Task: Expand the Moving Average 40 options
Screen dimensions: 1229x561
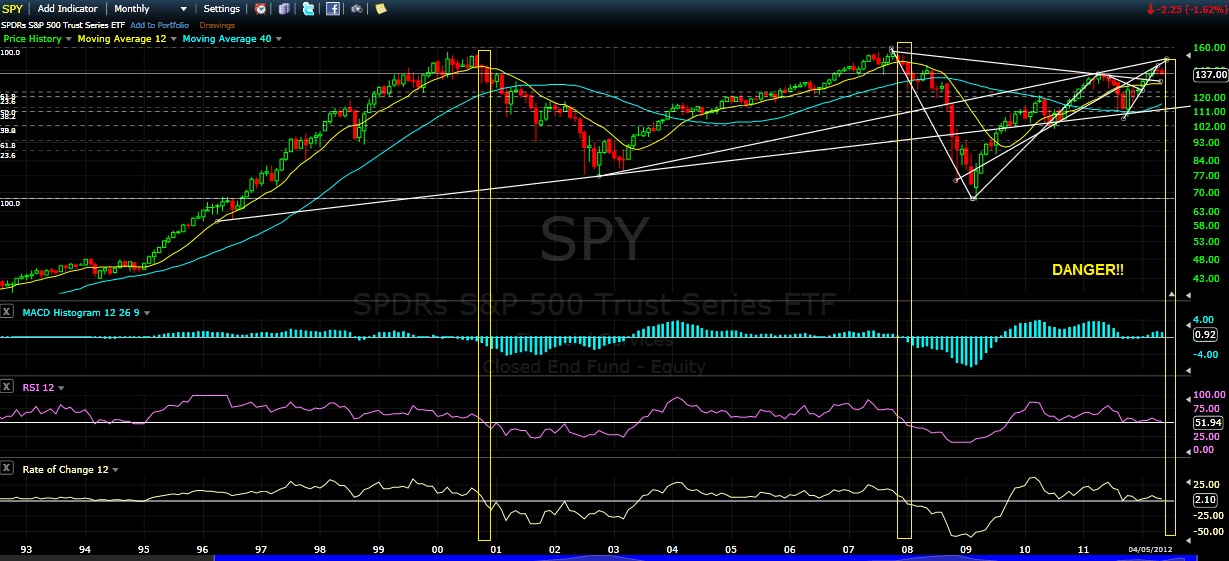Action: click(279, 39)
